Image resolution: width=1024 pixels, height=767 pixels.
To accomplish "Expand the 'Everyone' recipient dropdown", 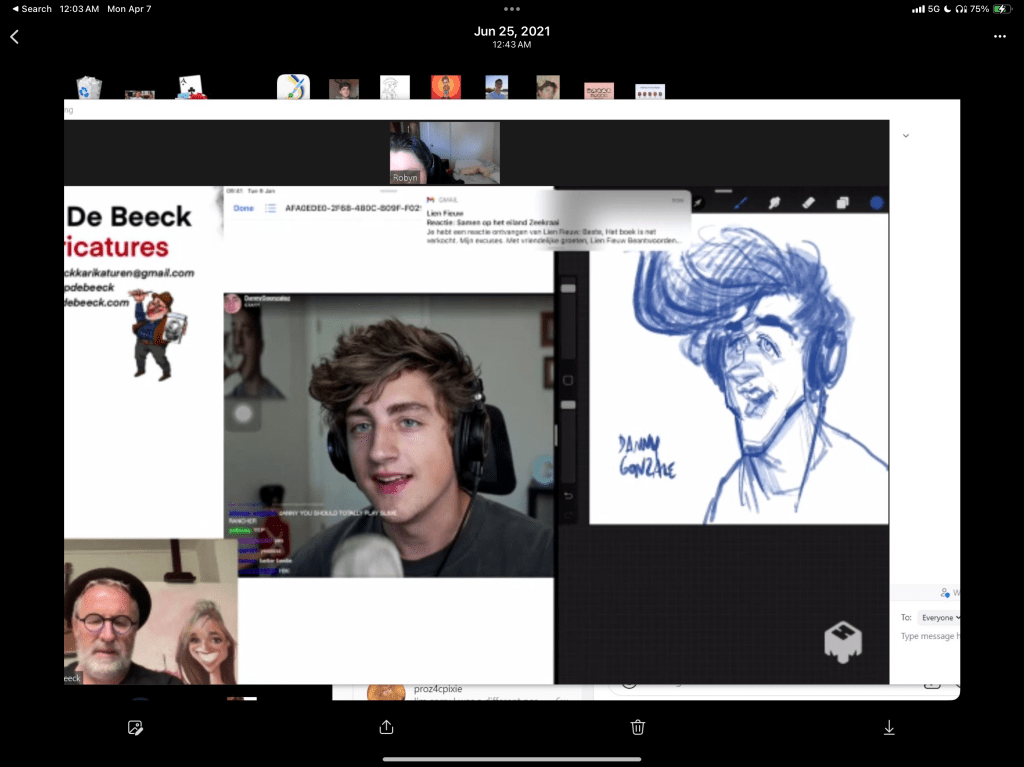I will coord(940,618).
